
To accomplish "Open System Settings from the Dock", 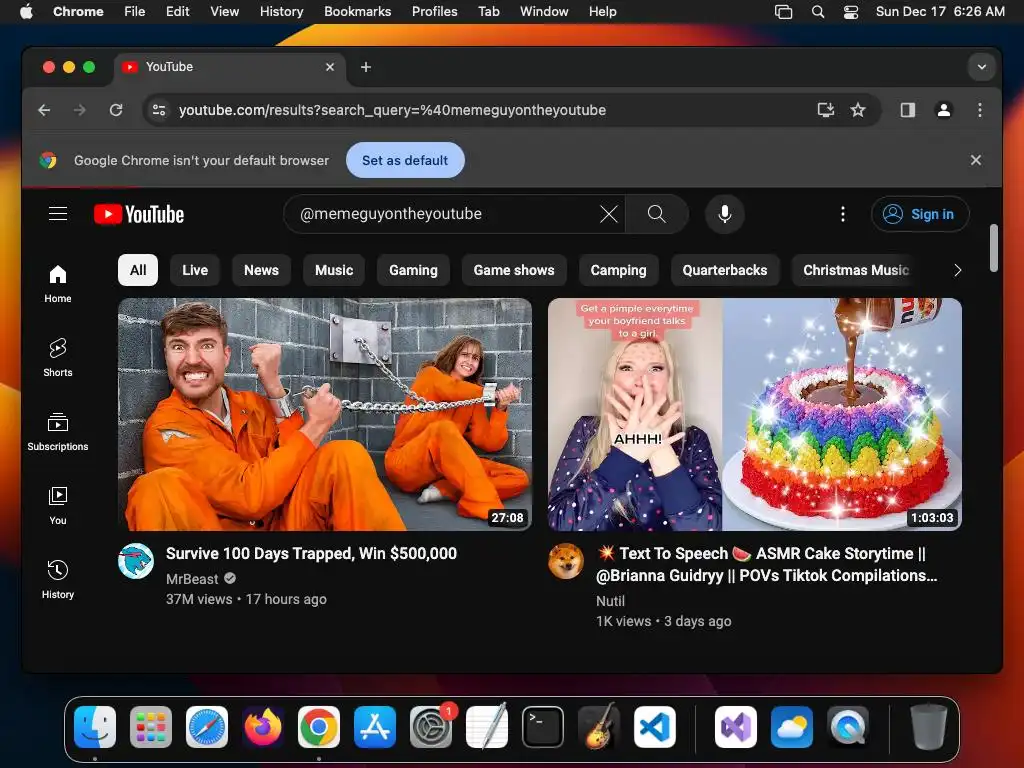I will pos(430,727).
